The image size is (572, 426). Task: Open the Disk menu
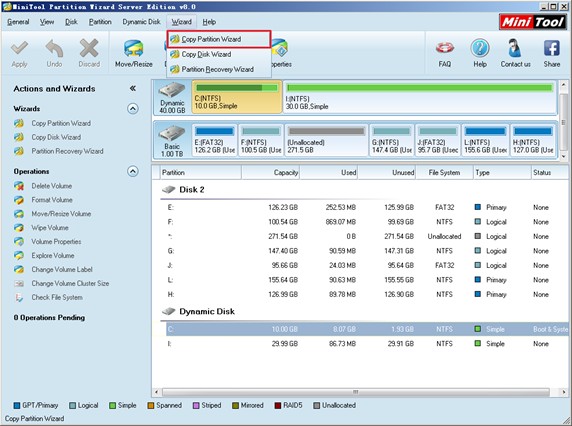[x=71, y=22]
